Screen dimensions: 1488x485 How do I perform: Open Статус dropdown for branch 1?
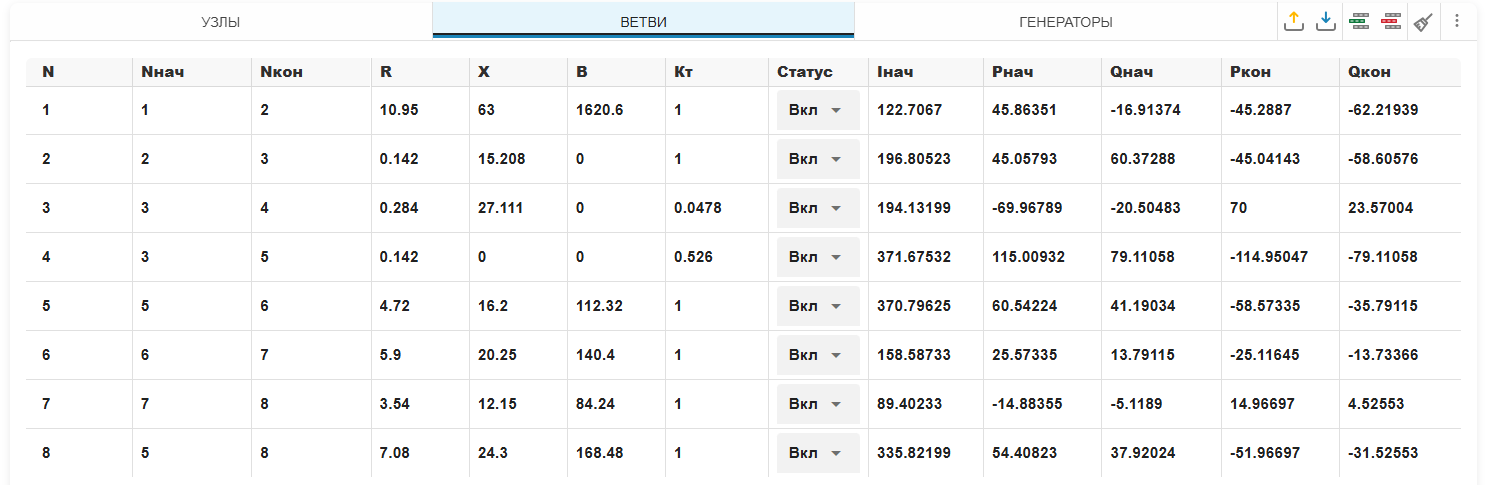(818, 110)
